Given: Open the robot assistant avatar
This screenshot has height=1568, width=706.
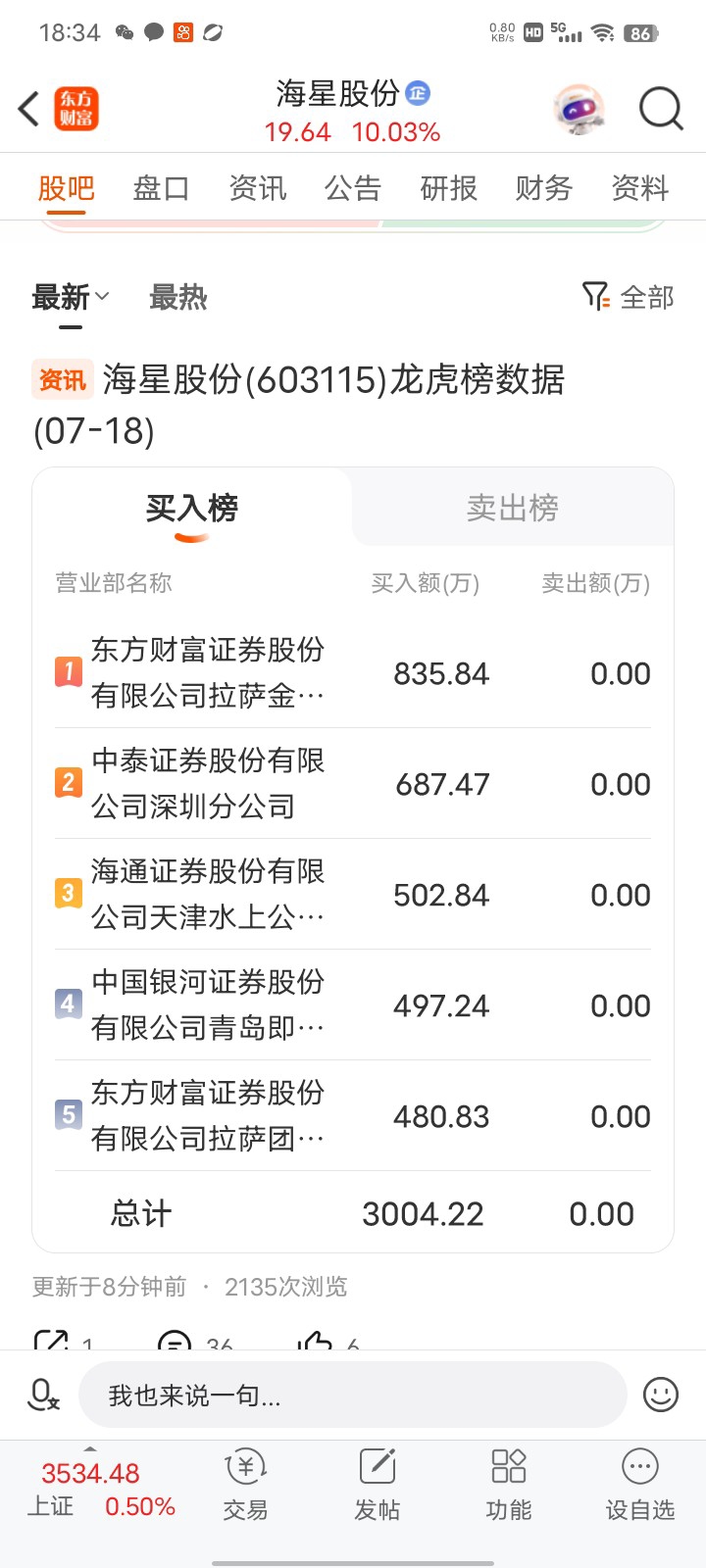Looking at the screenshot, I should click(x=580, y=109).
